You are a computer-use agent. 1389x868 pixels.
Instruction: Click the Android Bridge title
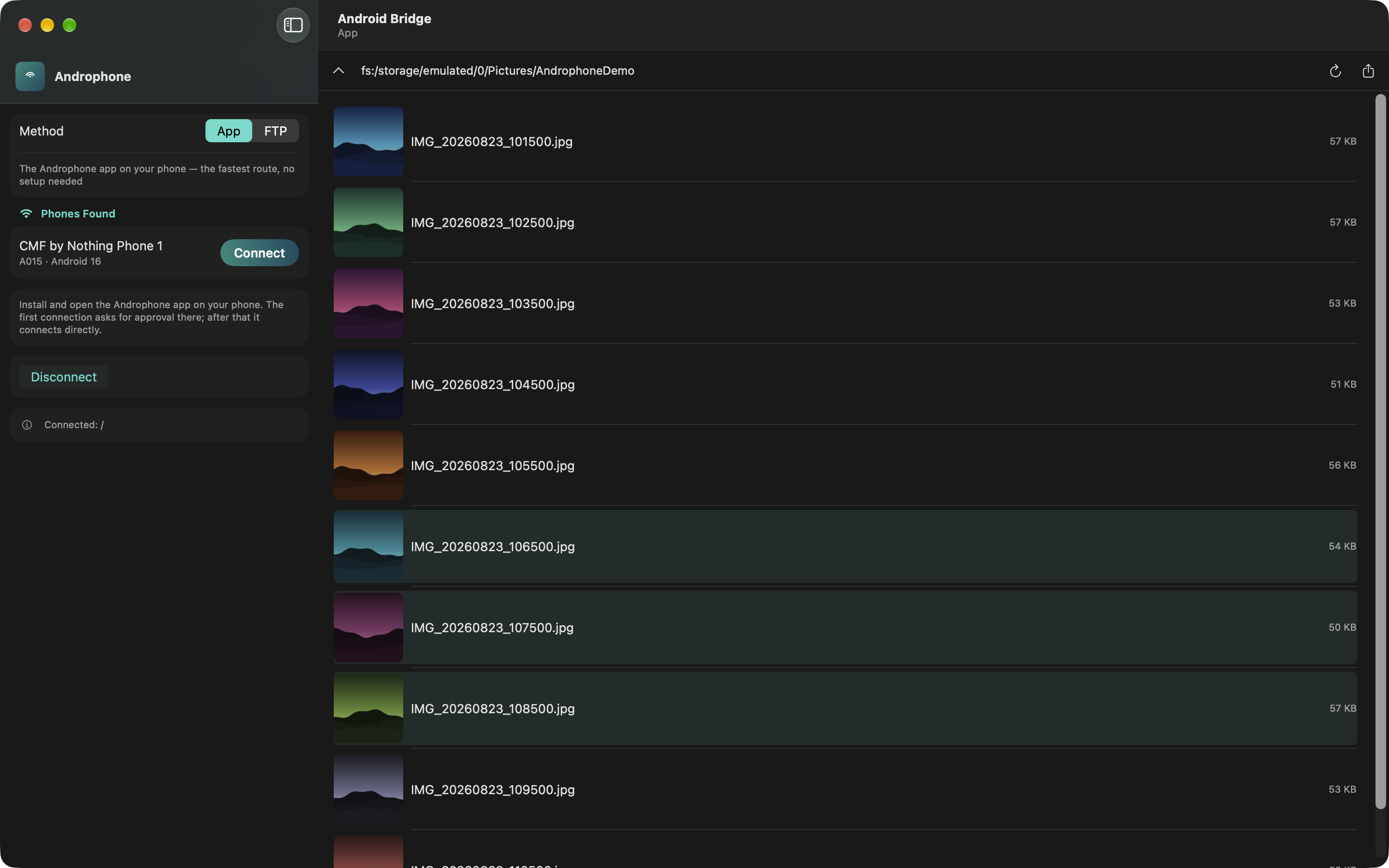pos(384,18)
